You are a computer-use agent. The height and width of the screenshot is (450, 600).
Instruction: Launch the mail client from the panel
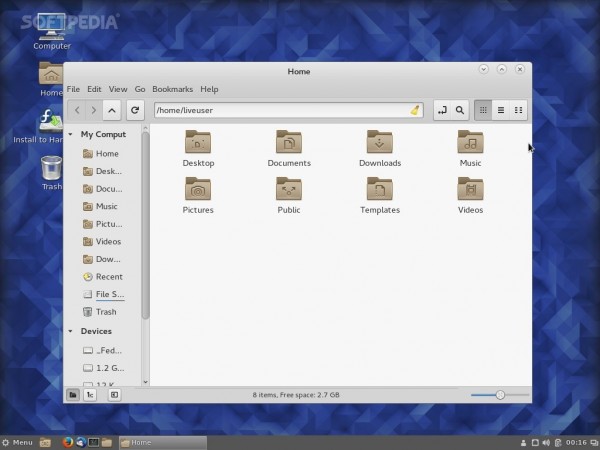[81, 443]
